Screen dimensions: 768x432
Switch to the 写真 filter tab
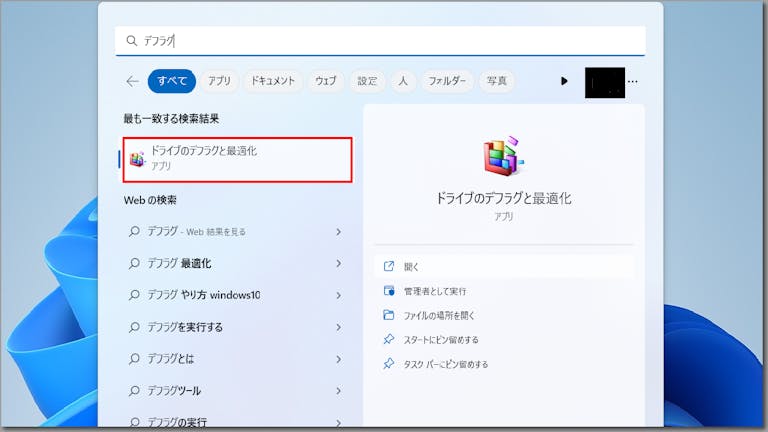click(497, 81)
